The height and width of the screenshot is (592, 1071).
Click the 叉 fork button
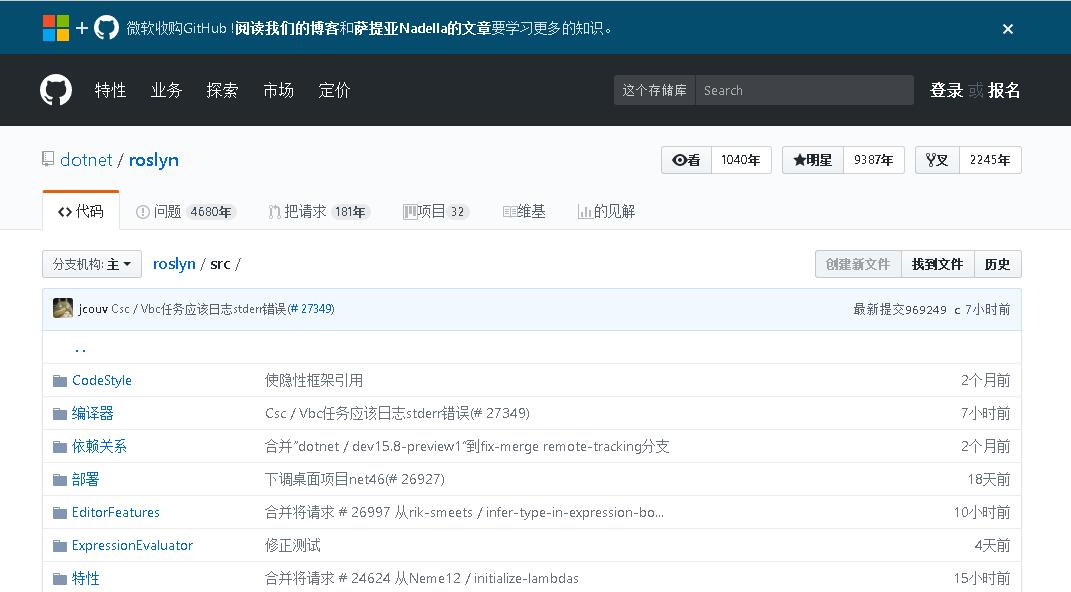click(x=938, y=160)
